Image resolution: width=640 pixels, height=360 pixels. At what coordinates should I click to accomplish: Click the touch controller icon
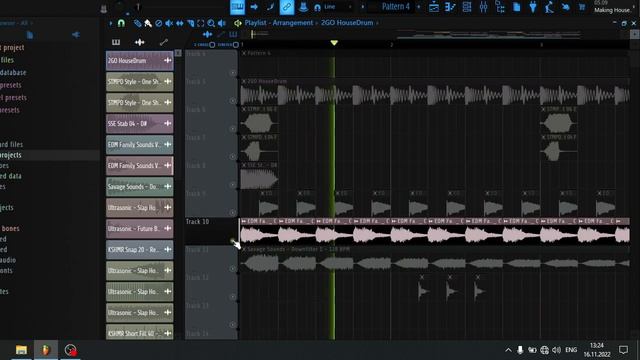[565, 7]
